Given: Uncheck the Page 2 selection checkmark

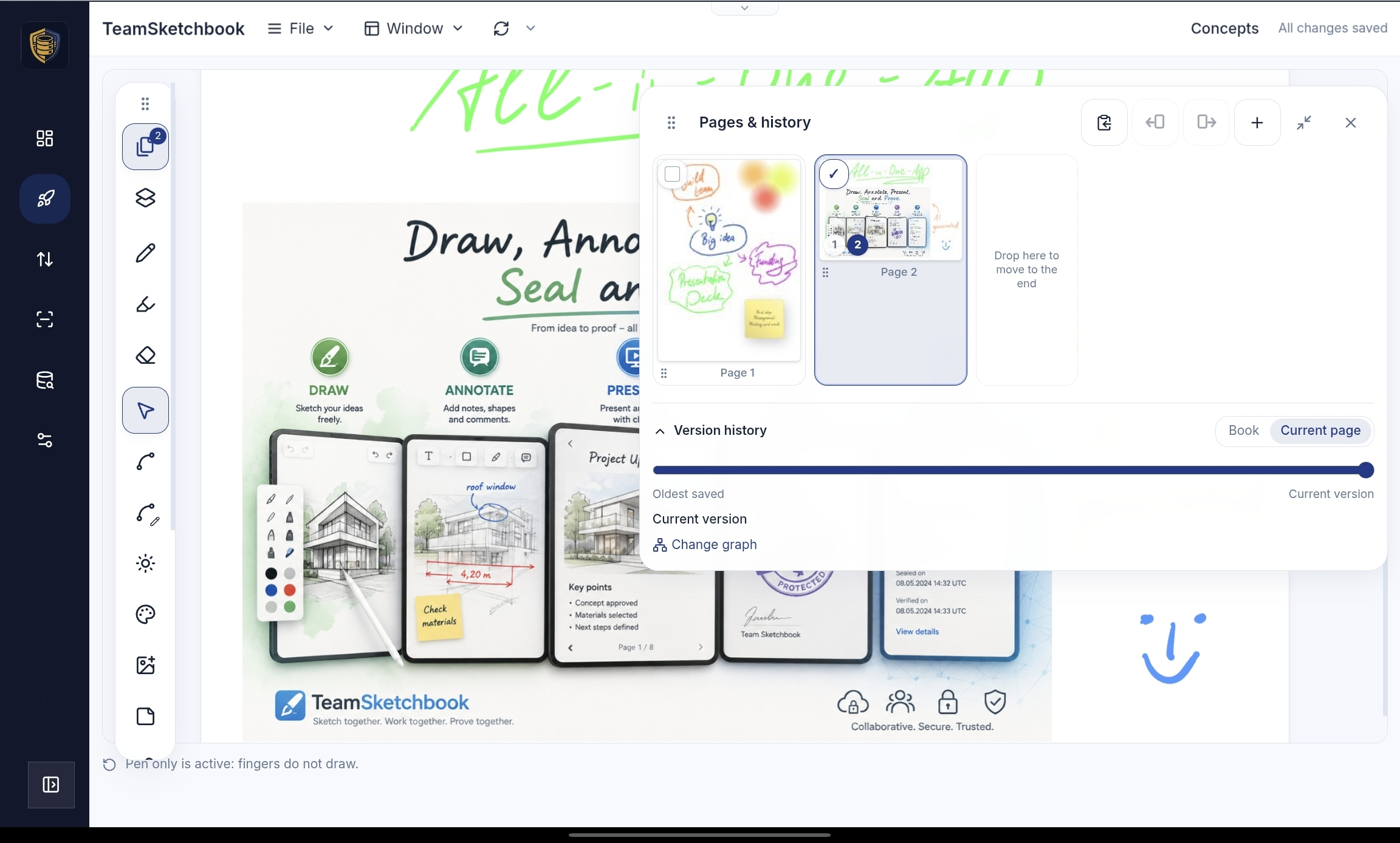Looking at the screenshot, I should point(834,174).
